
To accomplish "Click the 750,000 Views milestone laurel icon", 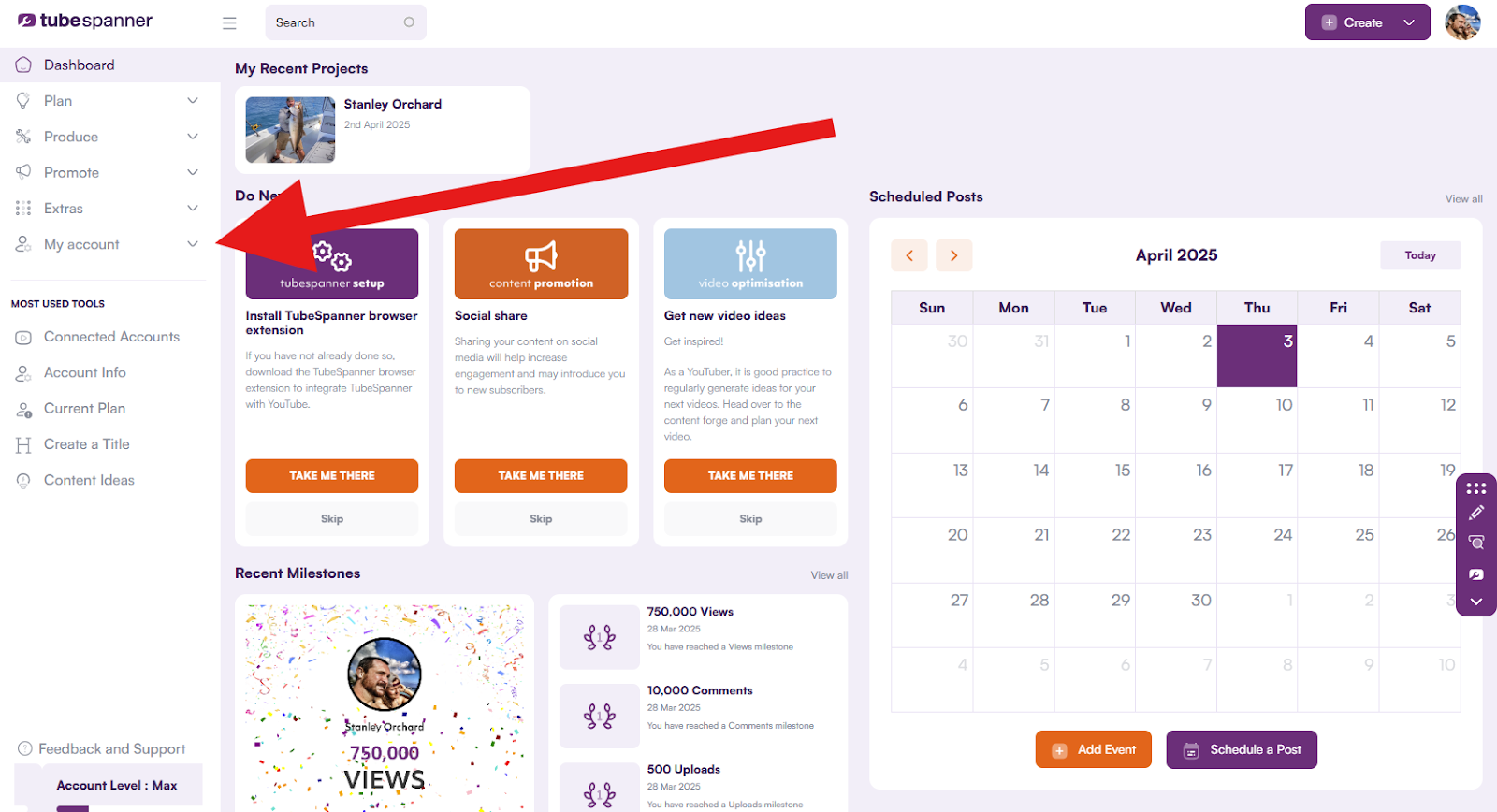I will pyautogui.click(x=600, y=637).
